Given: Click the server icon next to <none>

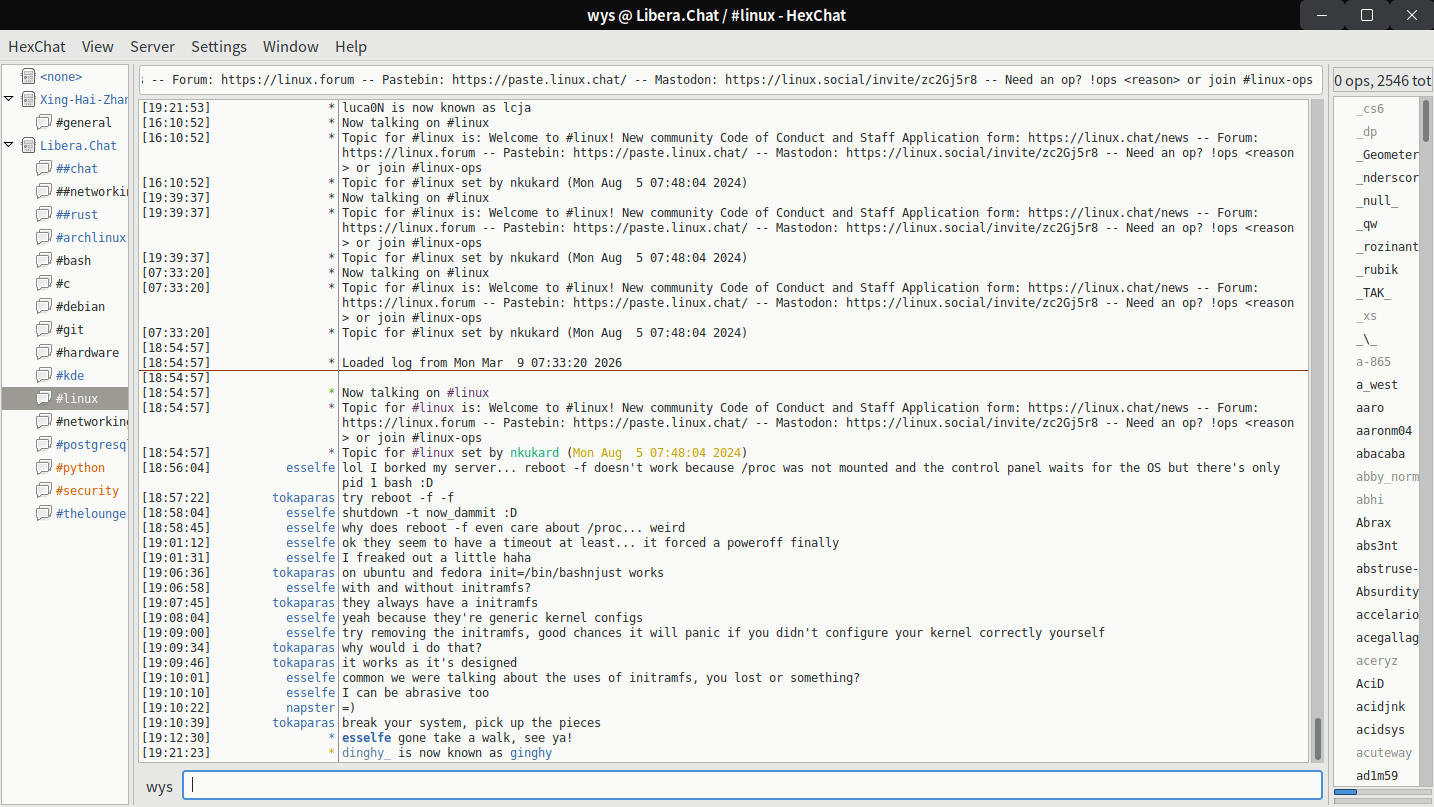Looking at the screenshot, I should pyautogui.click(x=27, y=76).
